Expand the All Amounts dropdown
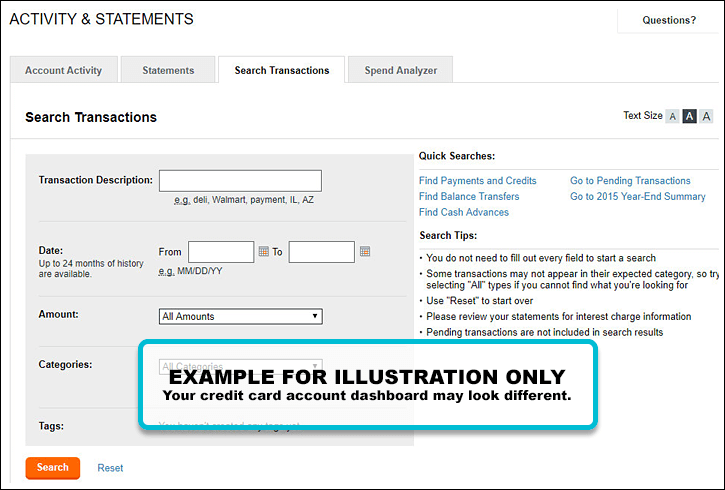This screenshot has height=490, width=725. click(240, 316)
